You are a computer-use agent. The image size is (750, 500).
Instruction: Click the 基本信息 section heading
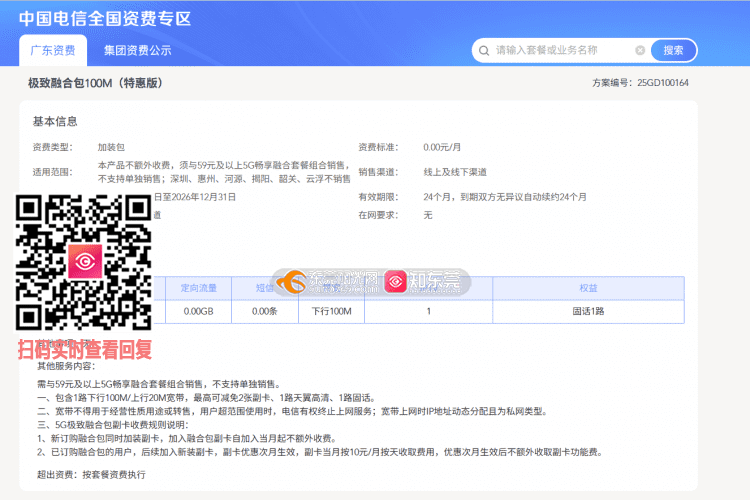[55, 121]
